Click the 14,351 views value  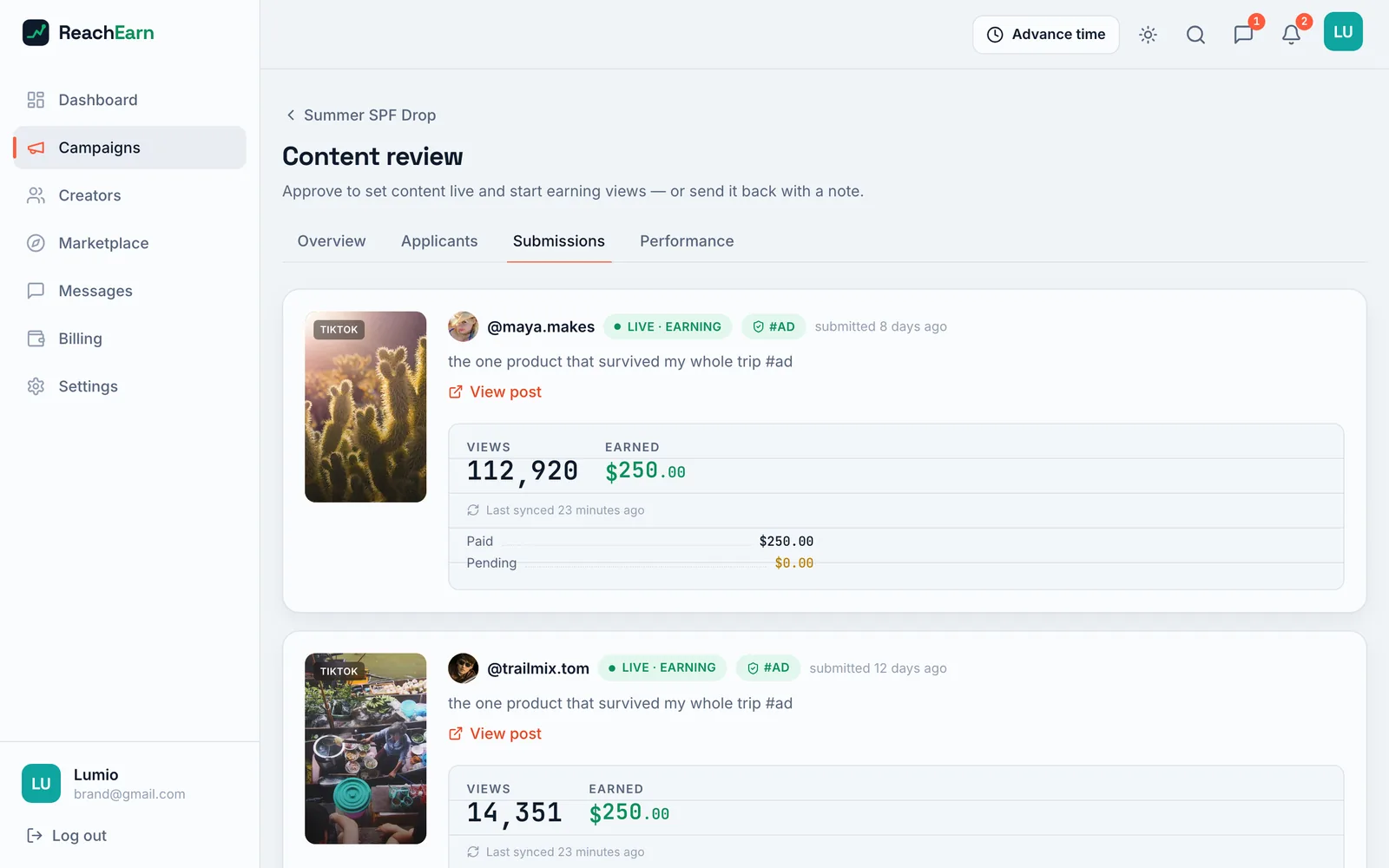pos(515,813)
